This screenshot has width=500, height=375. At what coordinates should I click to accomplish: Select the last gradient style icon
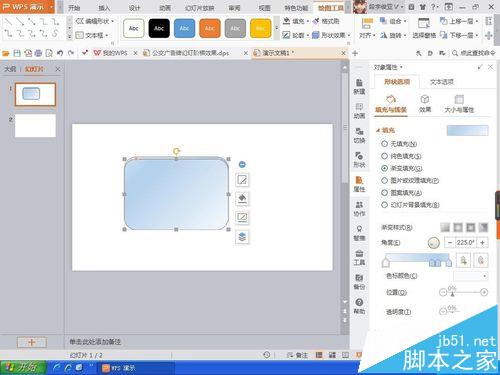pos(483,227)
